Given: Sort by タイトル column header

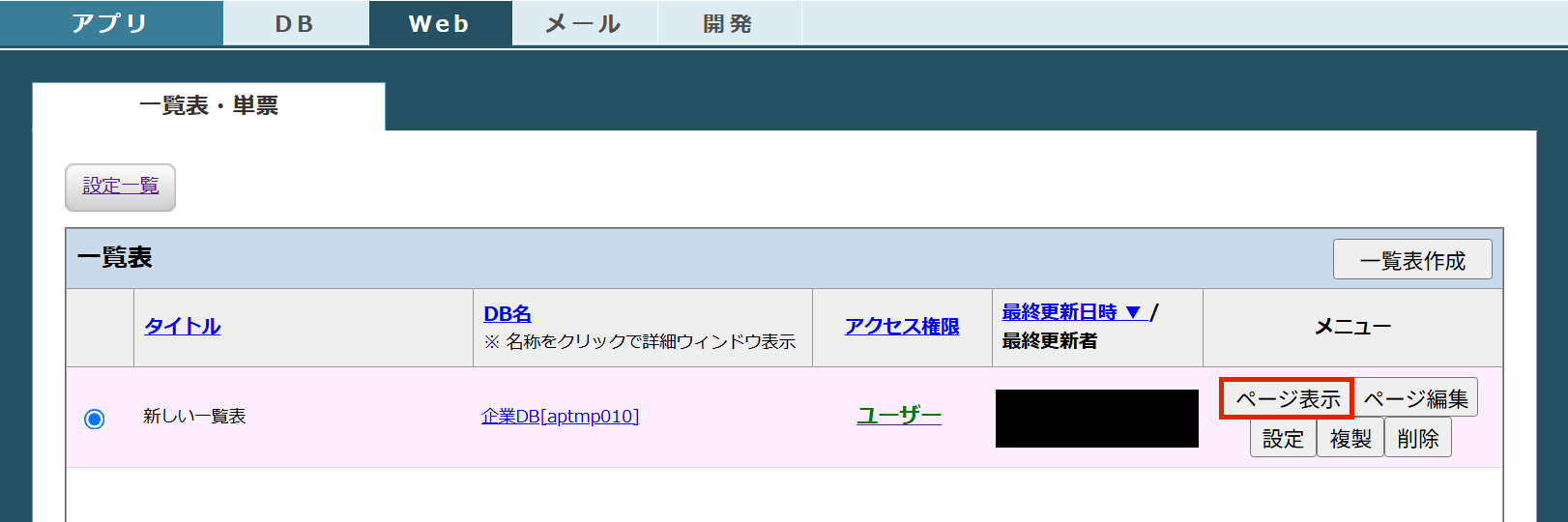Looking at the screenshot, I should tap(183, 327).
